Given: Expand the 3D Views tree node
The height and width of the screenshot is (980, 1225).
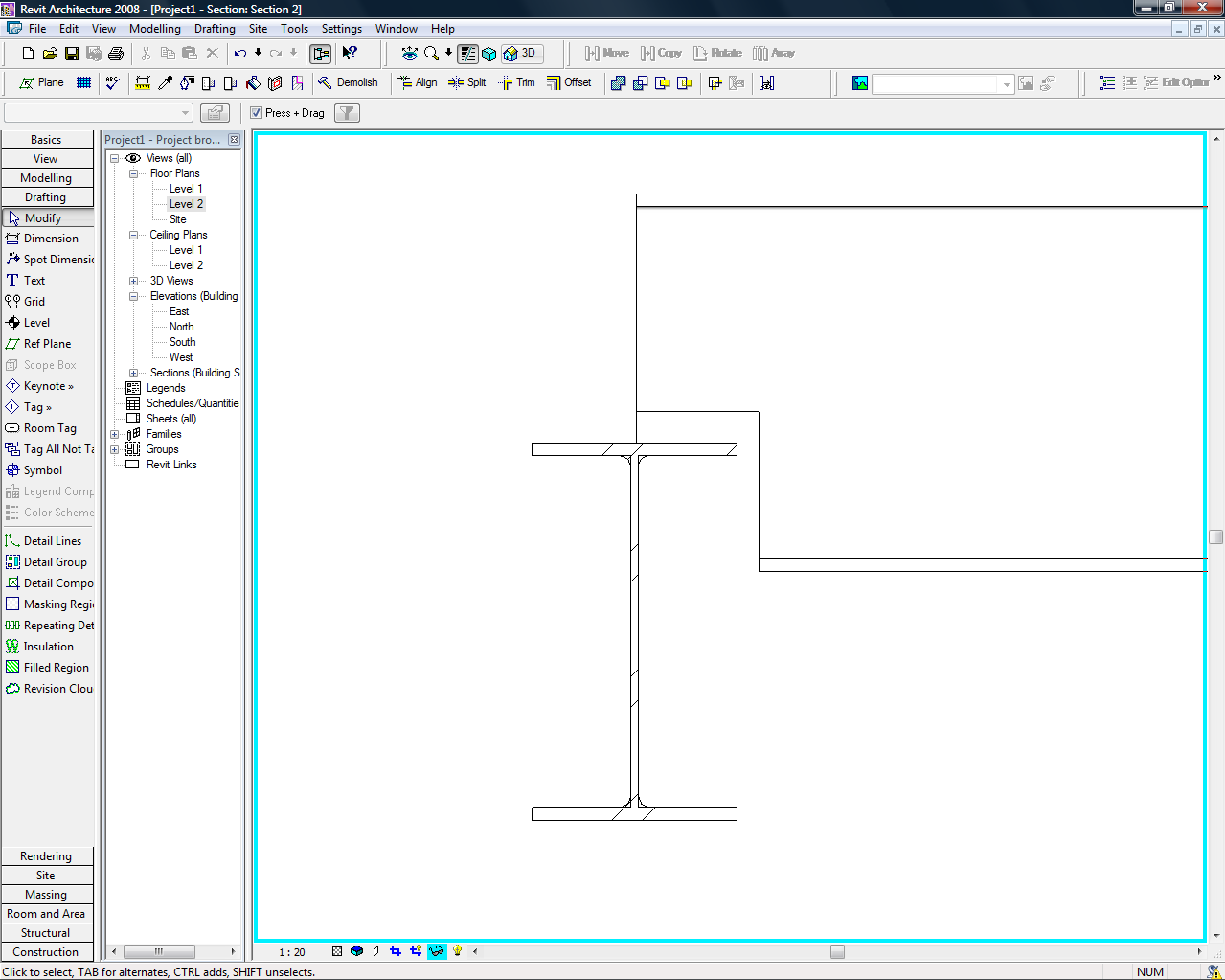Looking at the screenshot, I should 134,281.
